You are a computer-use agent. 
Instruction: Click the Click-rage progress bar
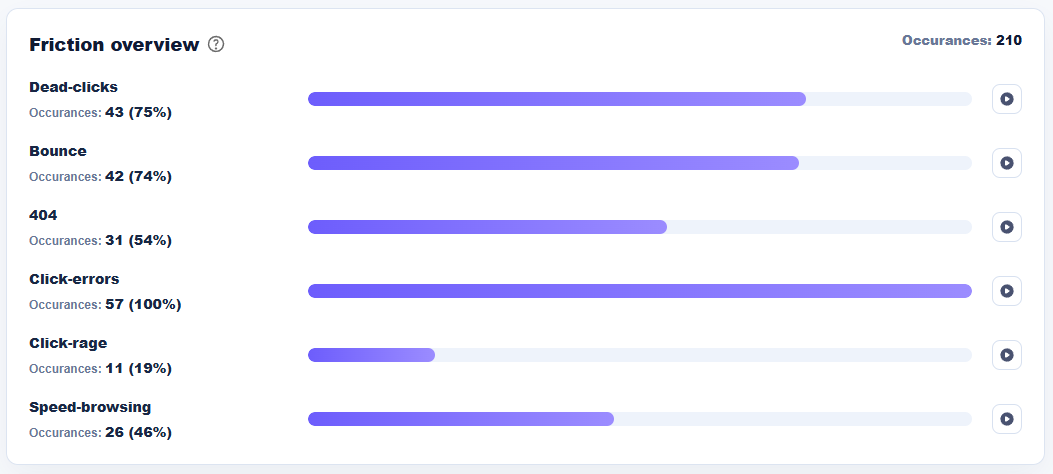640,355
